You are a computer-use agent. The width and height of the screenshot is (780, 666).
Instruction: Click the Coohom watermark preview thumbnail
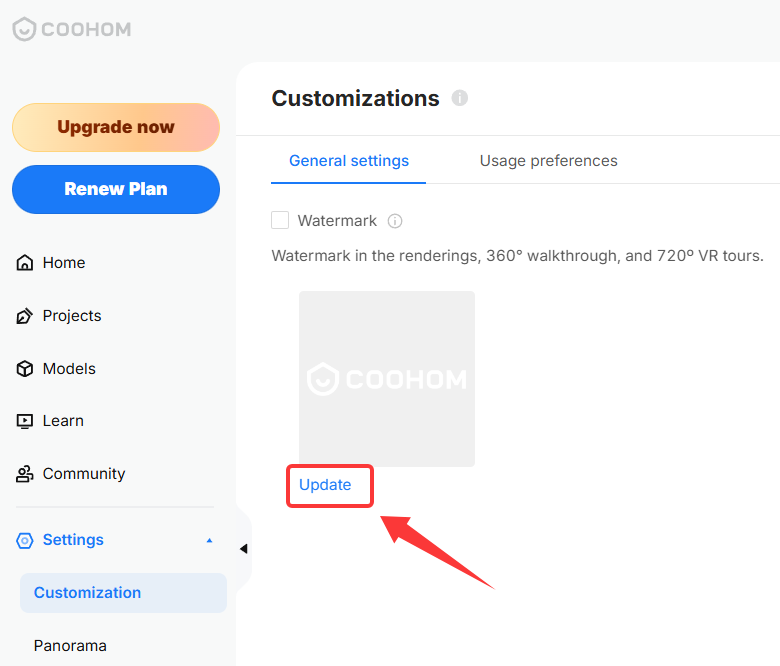(x=387, y=379)
